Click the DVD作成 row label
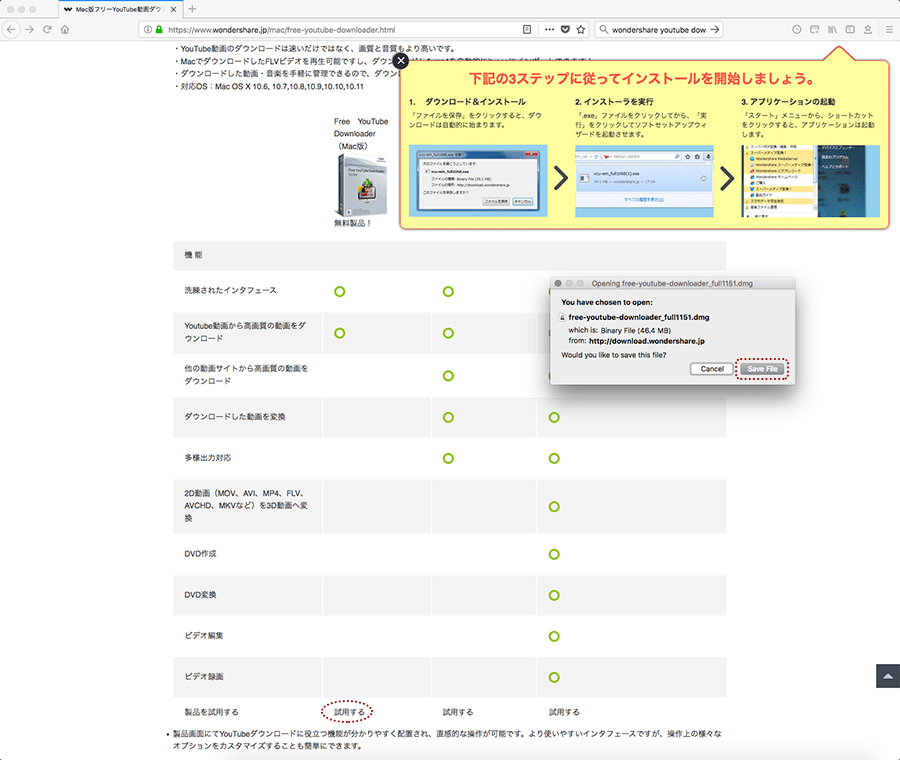Image resolution: width=900 pixels, height=760 pixels. 200,554
